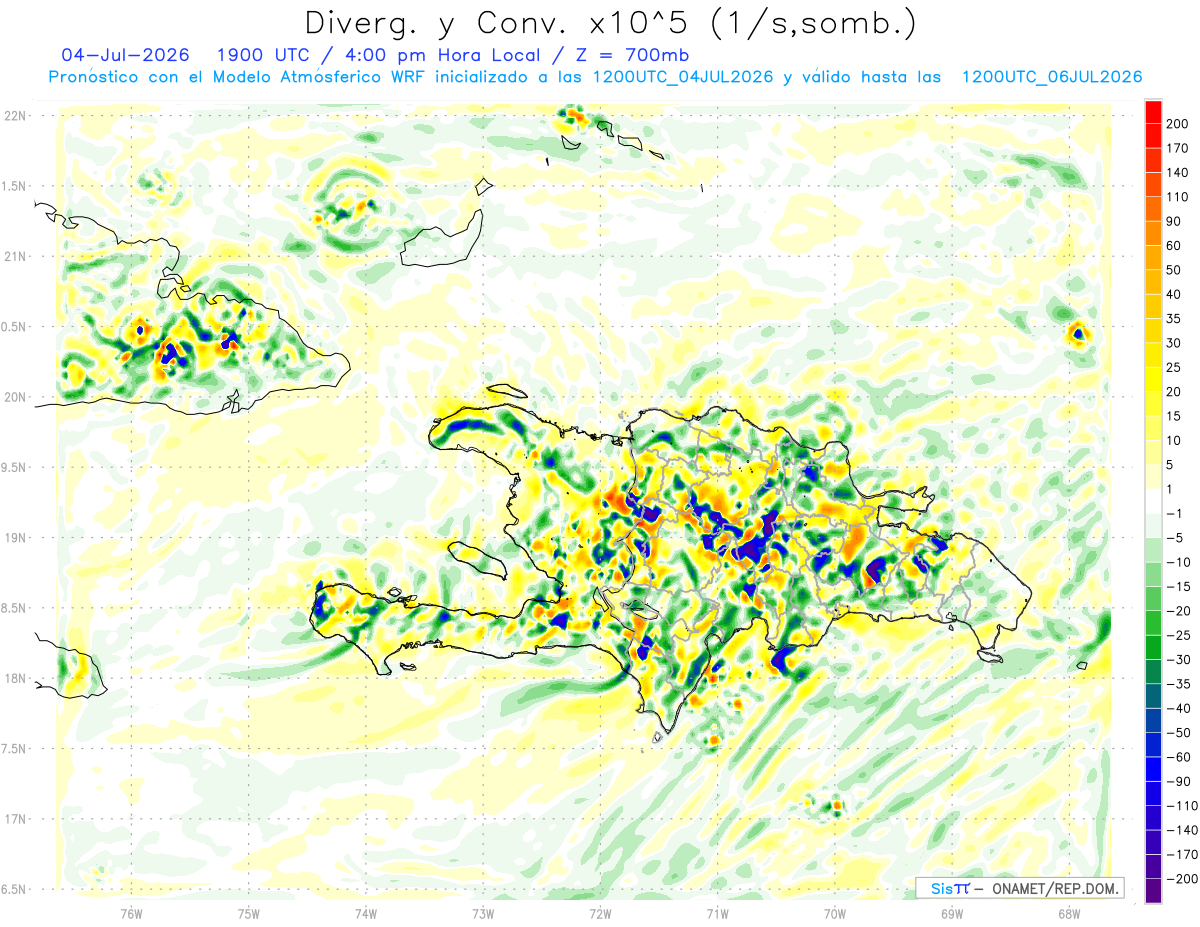Click the "73W" longitude label
The width and height of the screenshot is (1200, 927).
[x=483, y=913]
